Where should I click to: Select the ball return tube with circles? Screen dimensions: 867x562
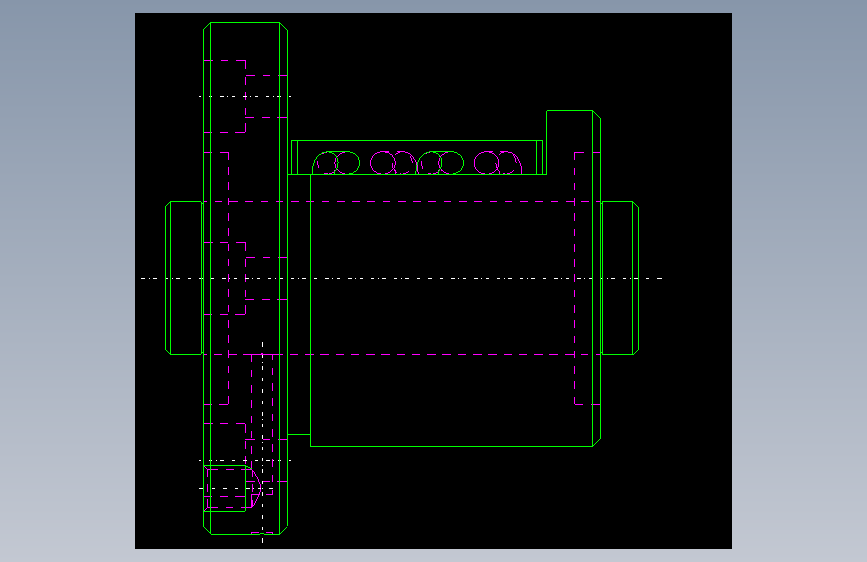[x=417, y=158]
